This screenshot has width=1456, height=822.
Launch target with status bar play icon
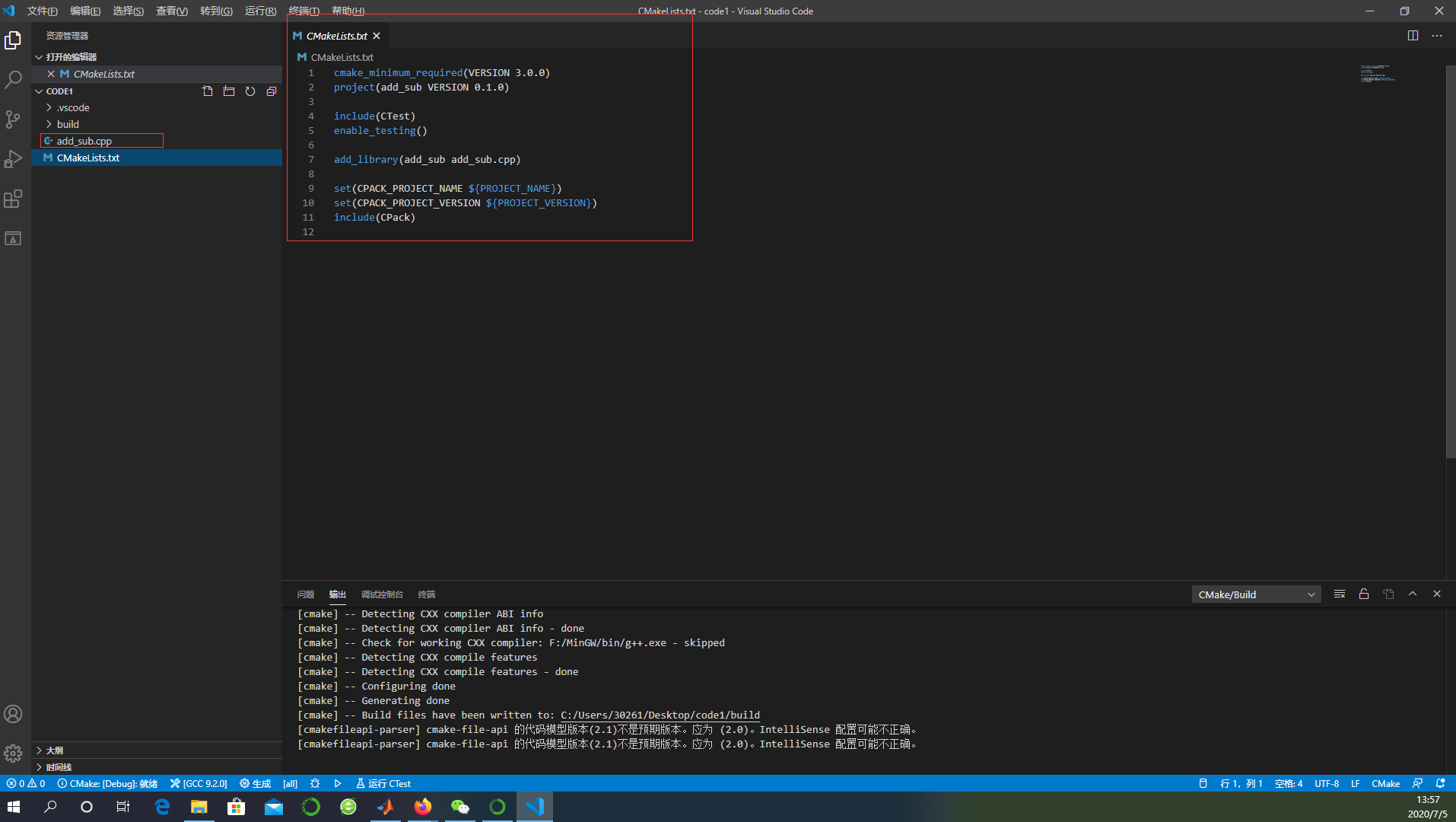pos(338,783)
